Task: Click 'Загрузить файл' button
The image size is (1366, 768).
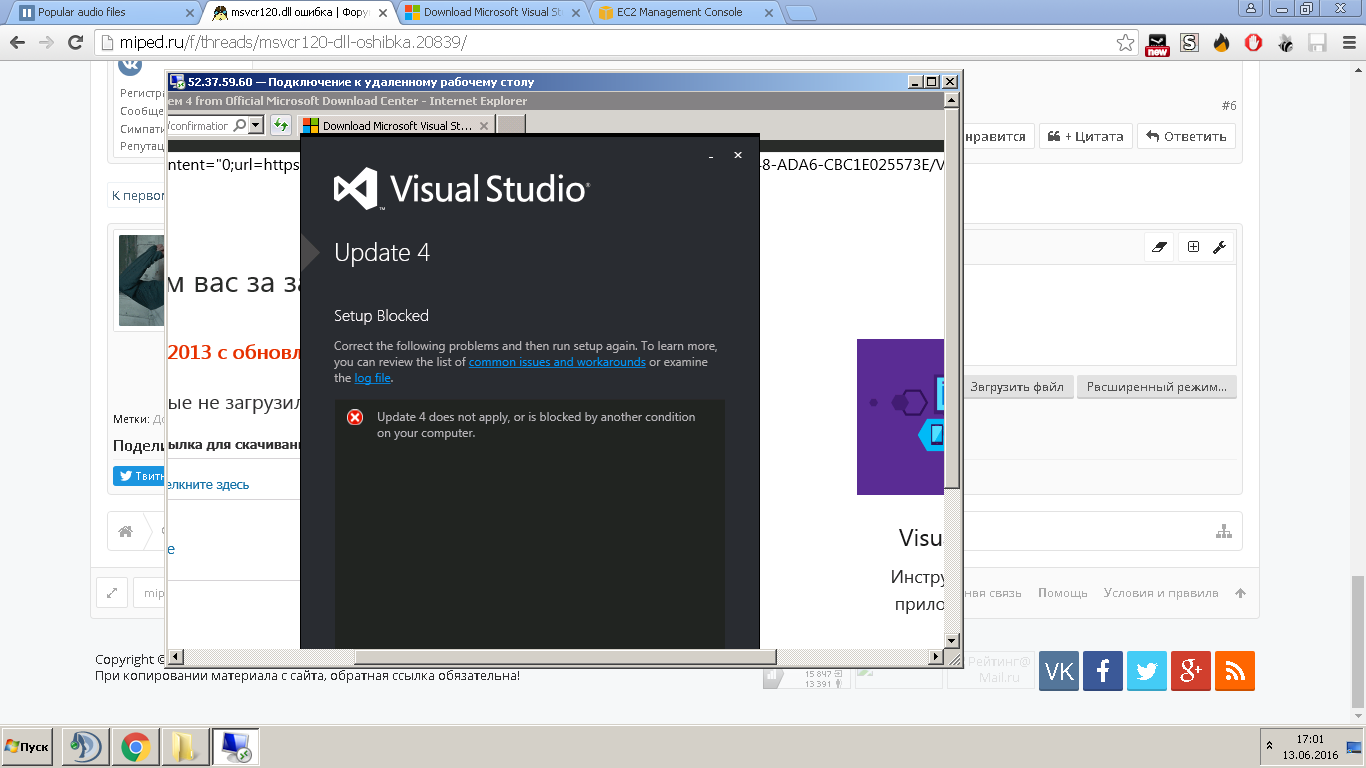Action: [1017, 387]
